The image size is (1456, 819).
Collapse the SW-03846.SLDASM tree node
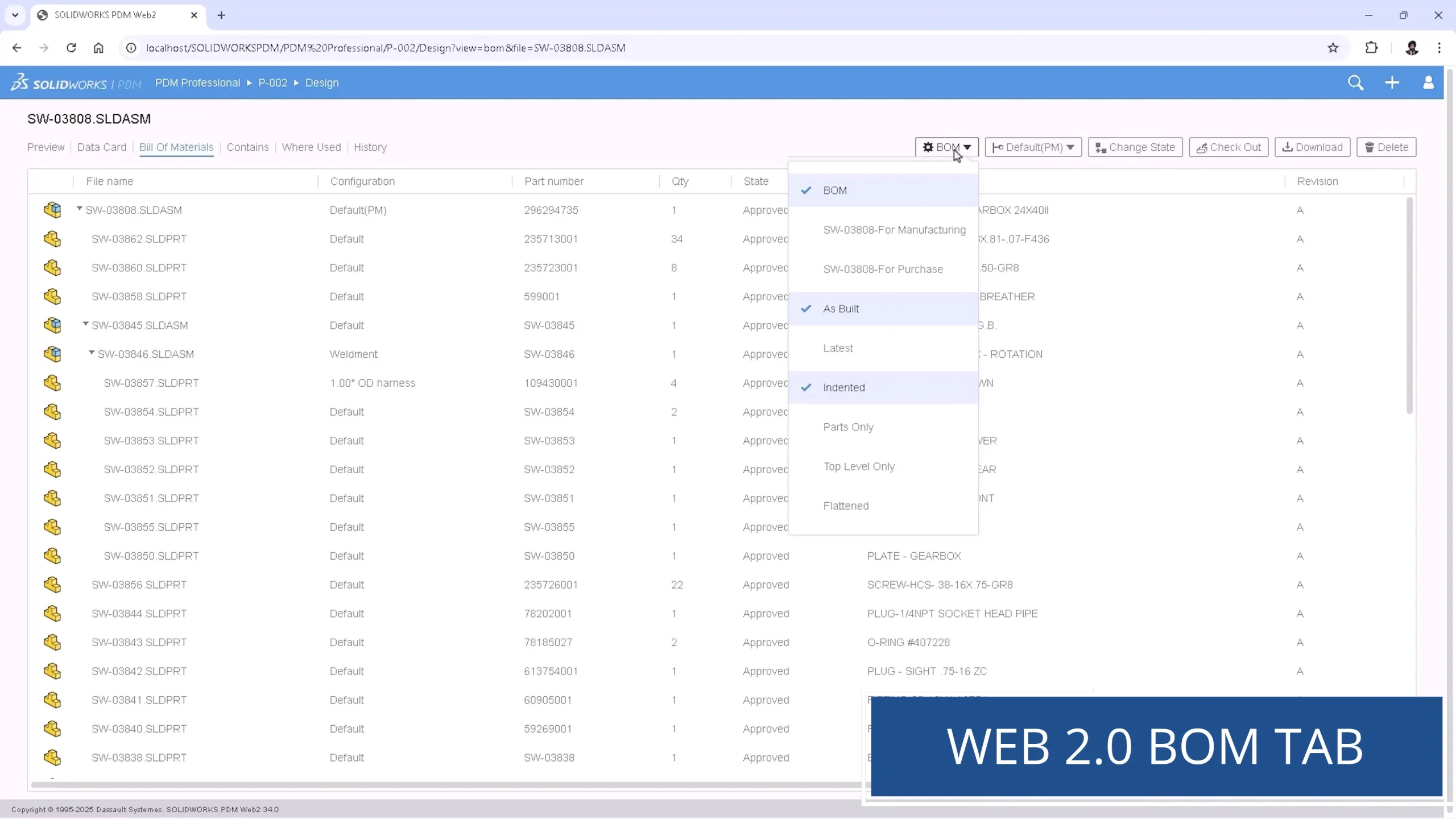pos(91,353)
